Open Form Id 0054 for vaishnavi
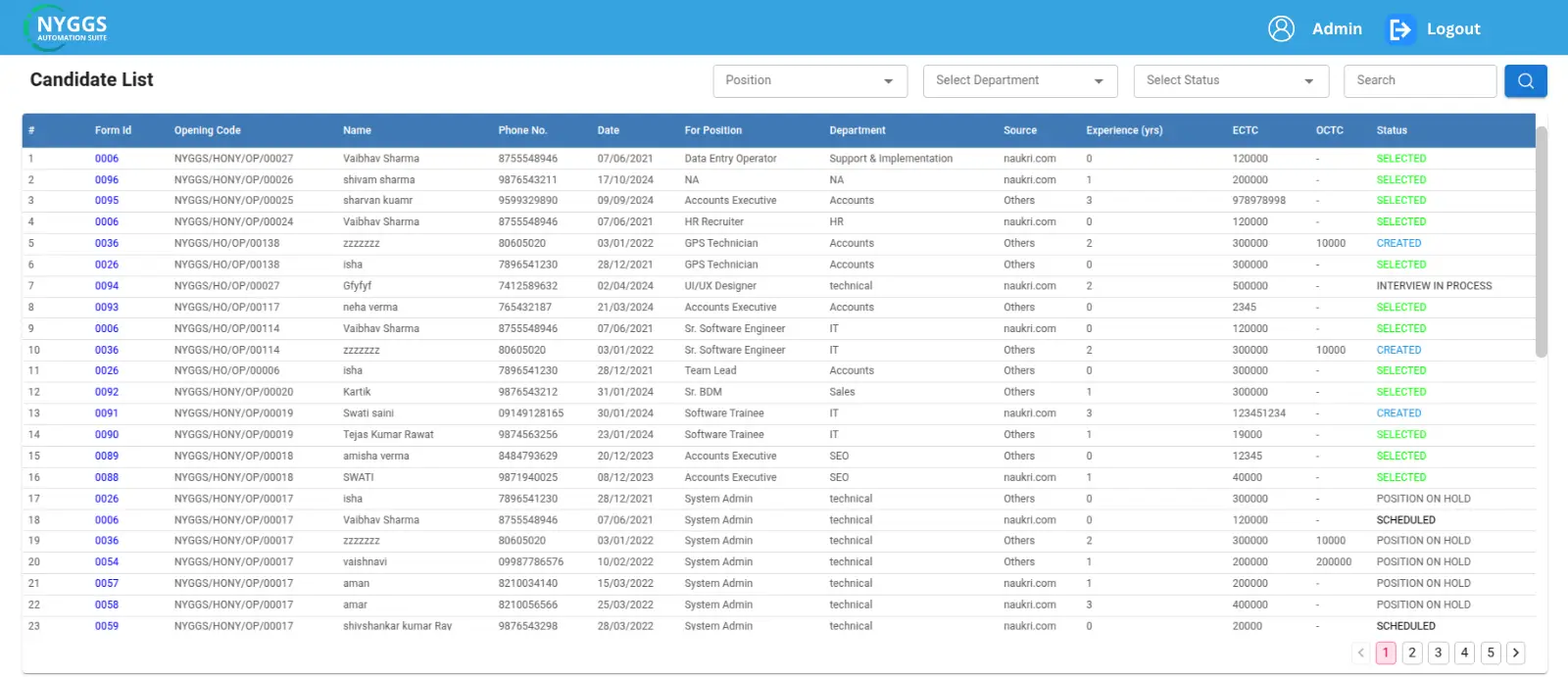 tap(107, 562)
